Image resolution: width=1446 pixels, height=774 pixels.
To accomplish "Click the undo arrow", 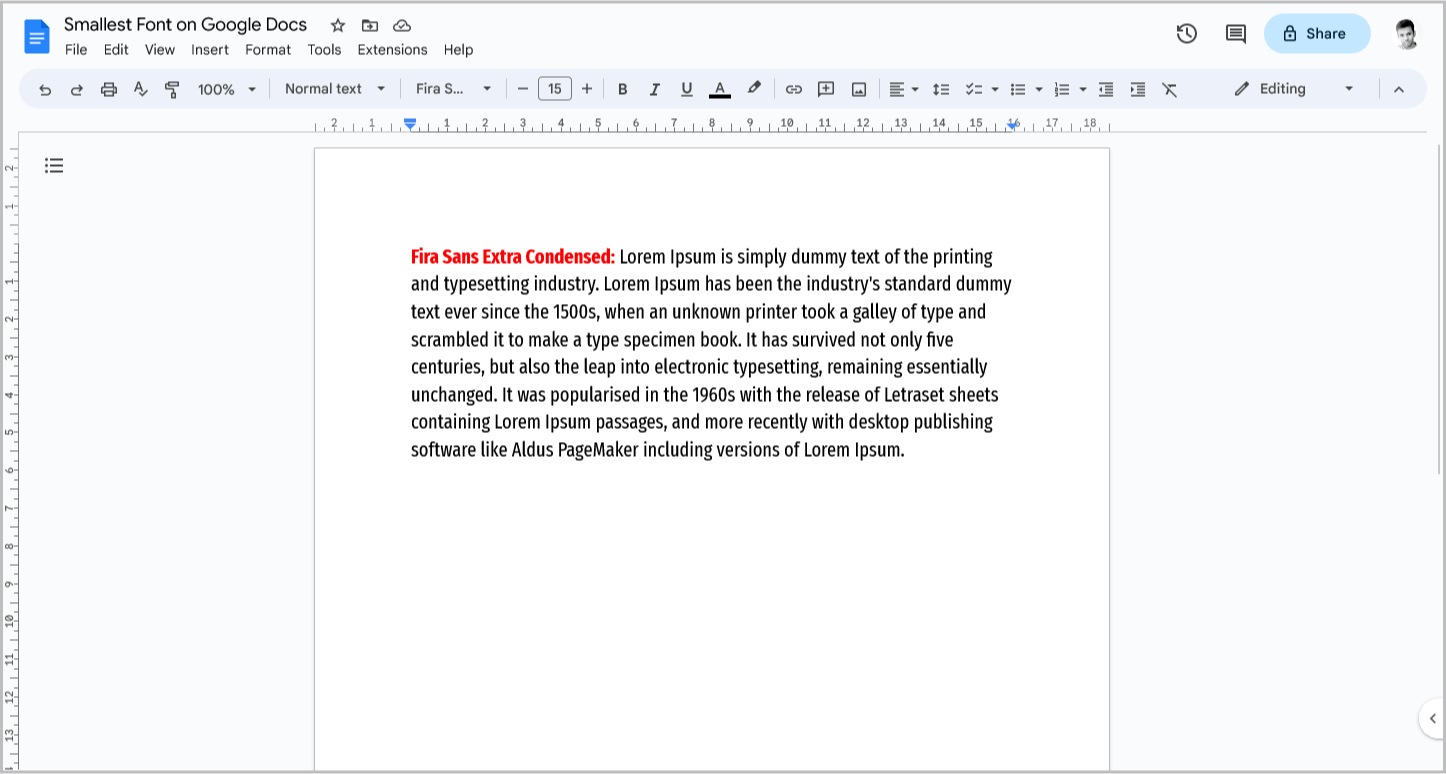I will (45, 89).
